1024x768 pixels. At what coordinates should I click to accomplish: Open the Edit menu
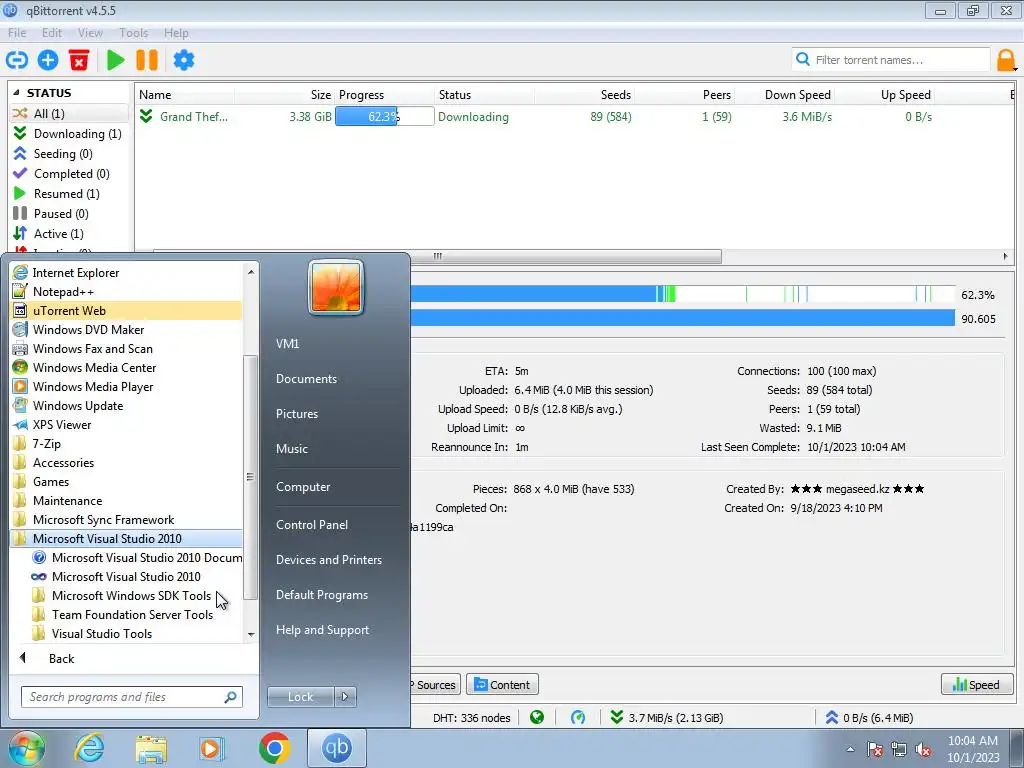click(52, 33)
